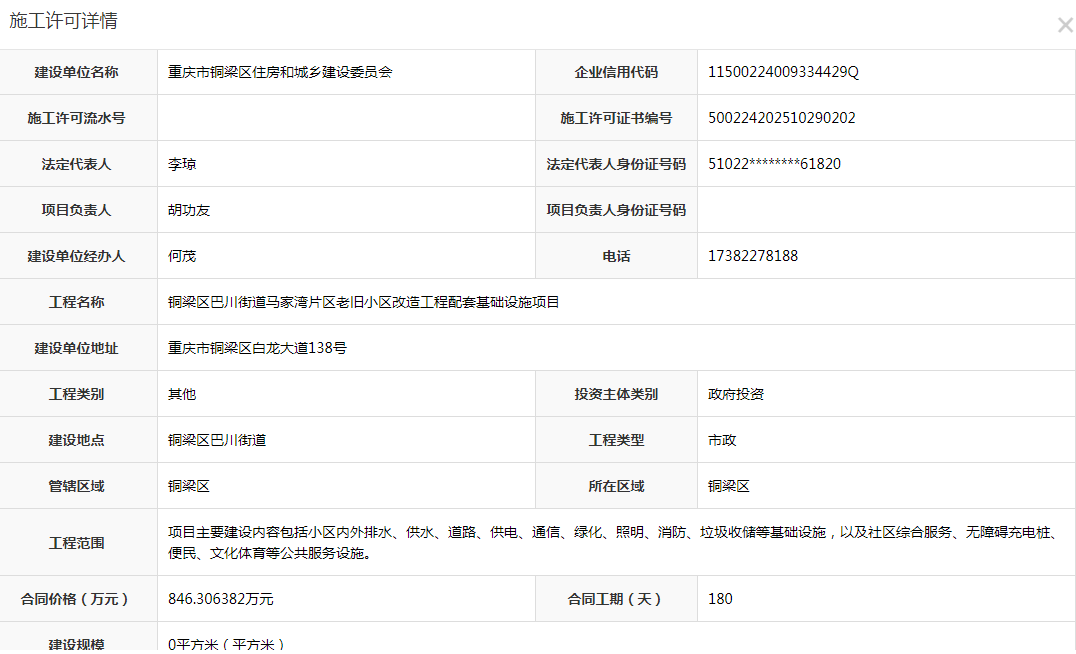Click the phone number 17382278188
Image resolution: width=1076 pixels, height=654 pixels.
[752, 256]
